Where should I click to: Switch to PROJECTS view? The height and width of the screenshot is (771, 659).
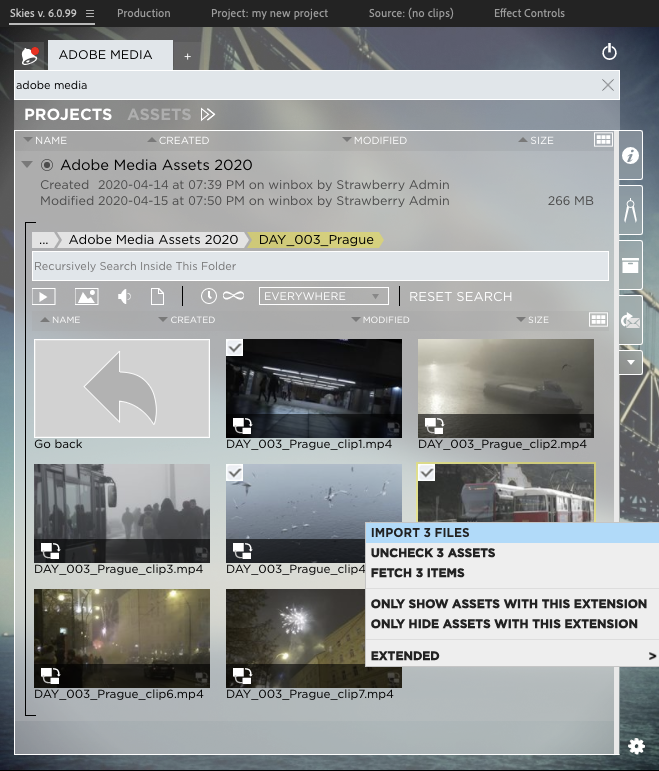click(68, 115)
